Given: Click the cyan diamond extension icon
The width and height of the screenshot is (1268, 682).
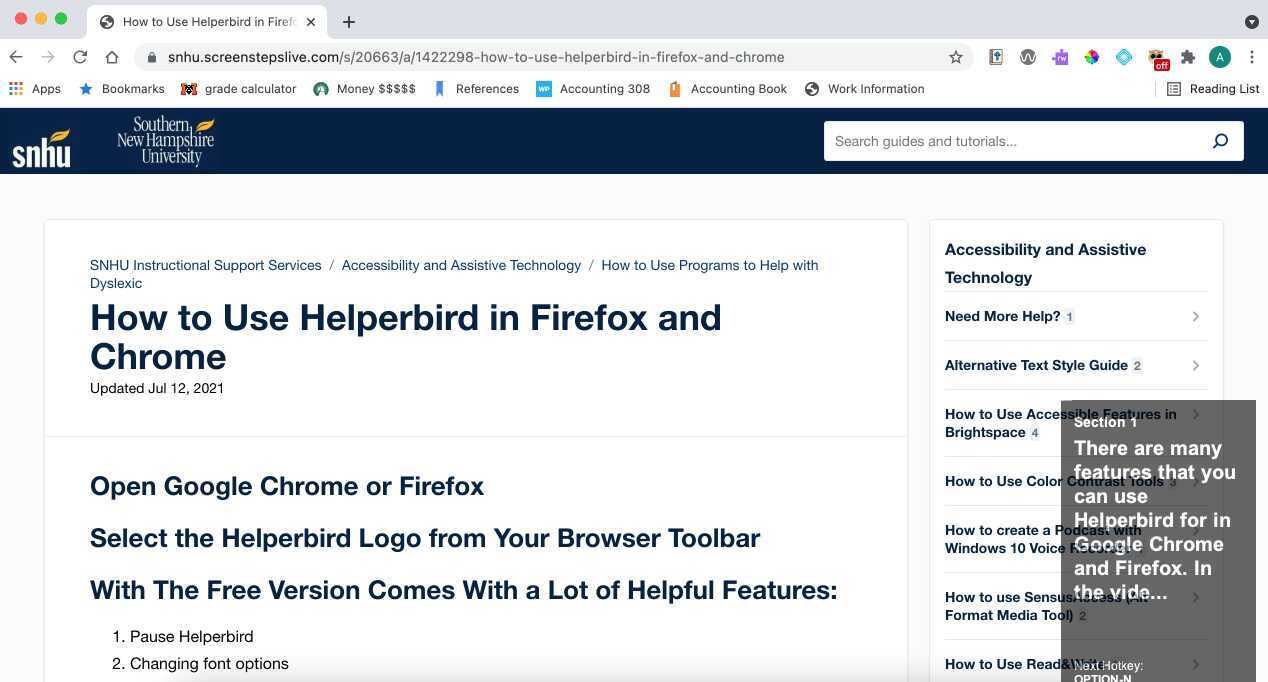Looking at the screenshot, I should point(1124,57).
